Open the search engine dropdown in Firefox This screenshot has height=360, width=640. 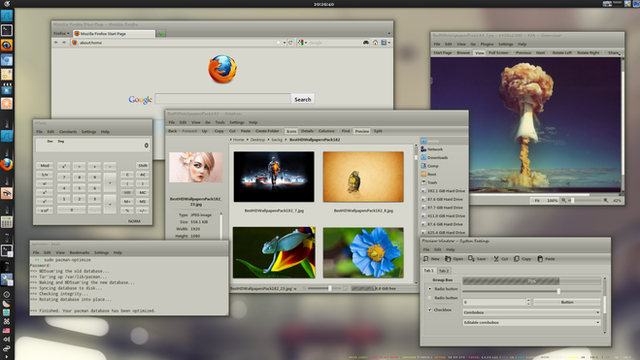point(302,42)
